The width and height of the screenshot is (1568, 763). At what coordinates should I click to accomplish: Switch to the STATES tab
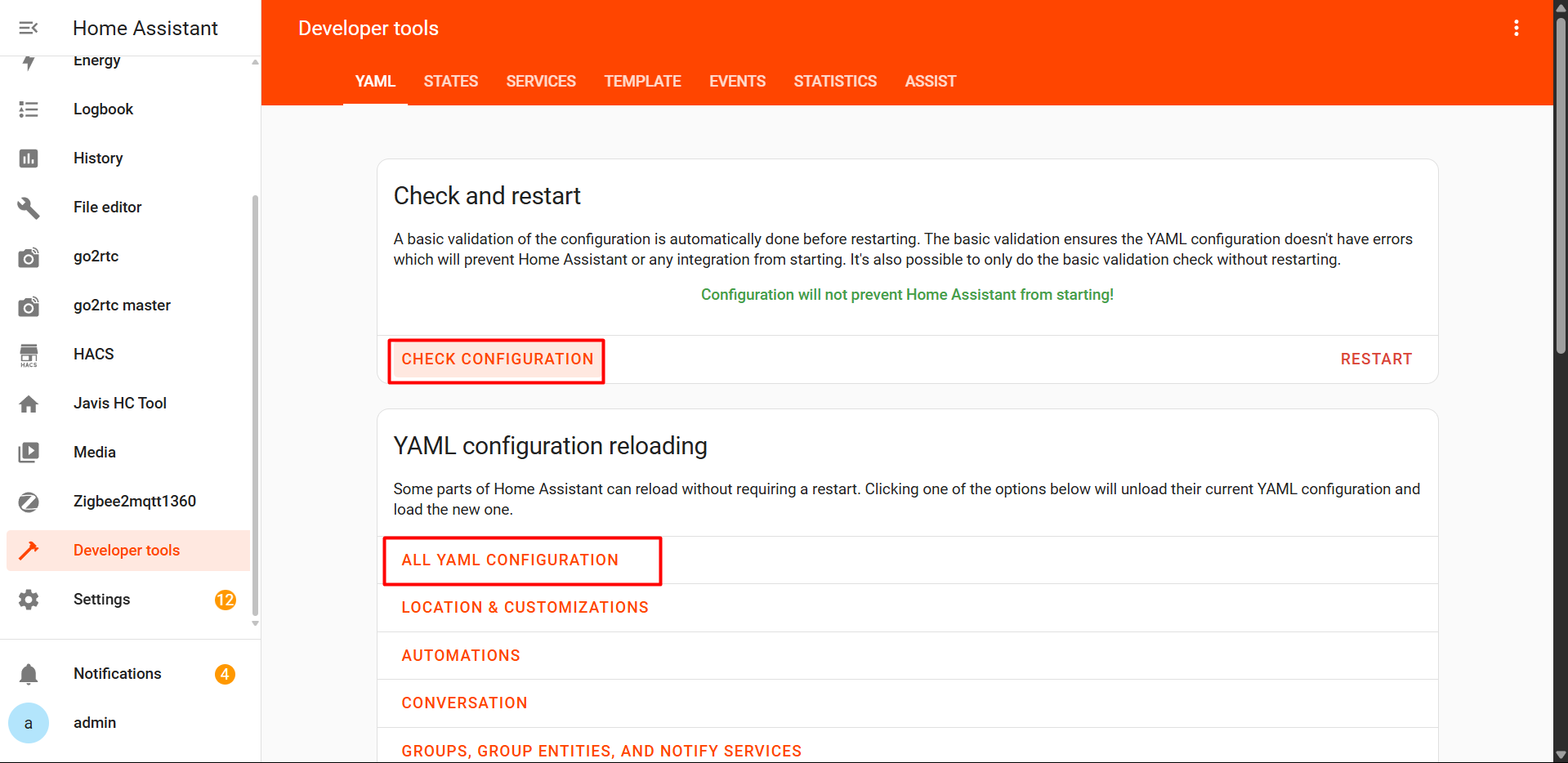pos(450,81)
